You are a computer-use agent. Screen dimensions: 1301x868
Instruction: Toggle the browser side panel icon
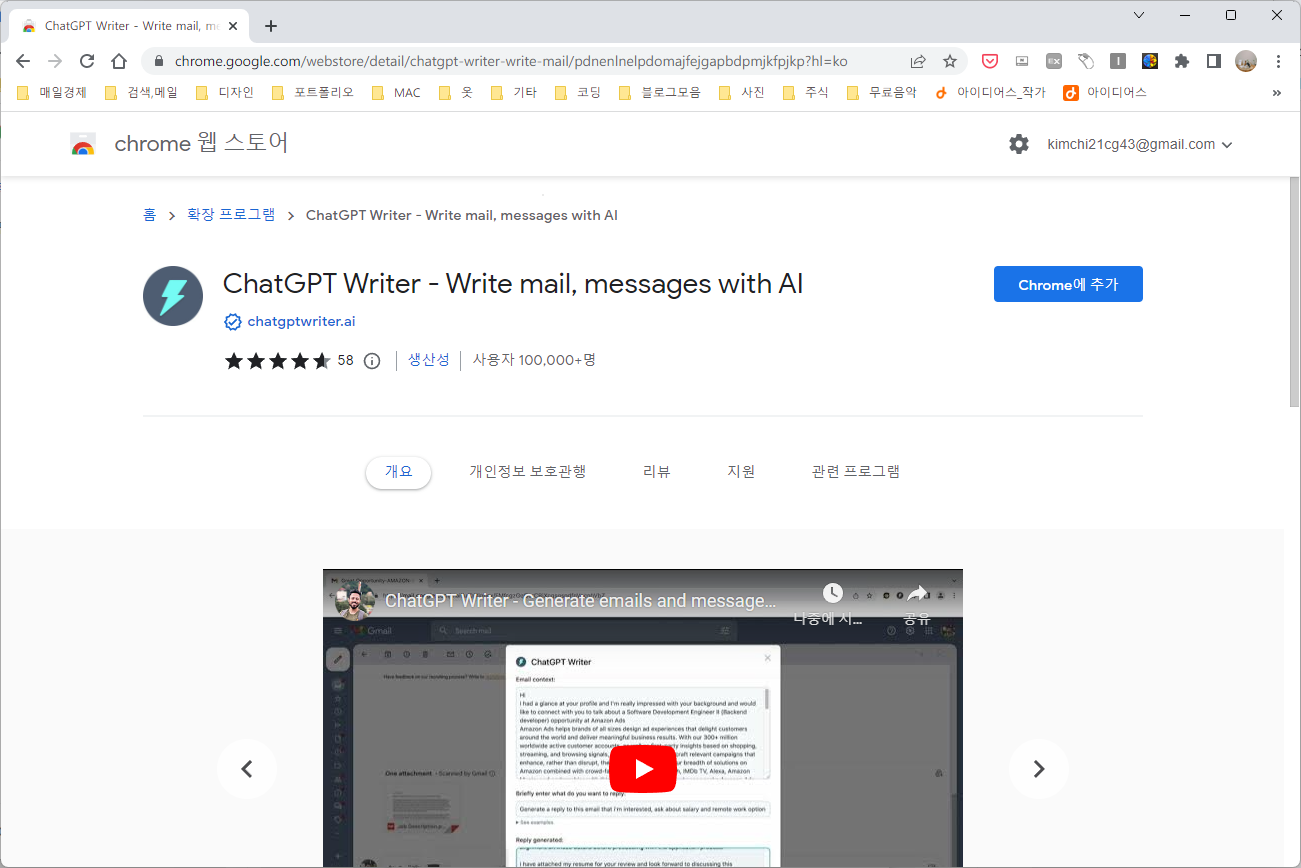pos(1214,61)
